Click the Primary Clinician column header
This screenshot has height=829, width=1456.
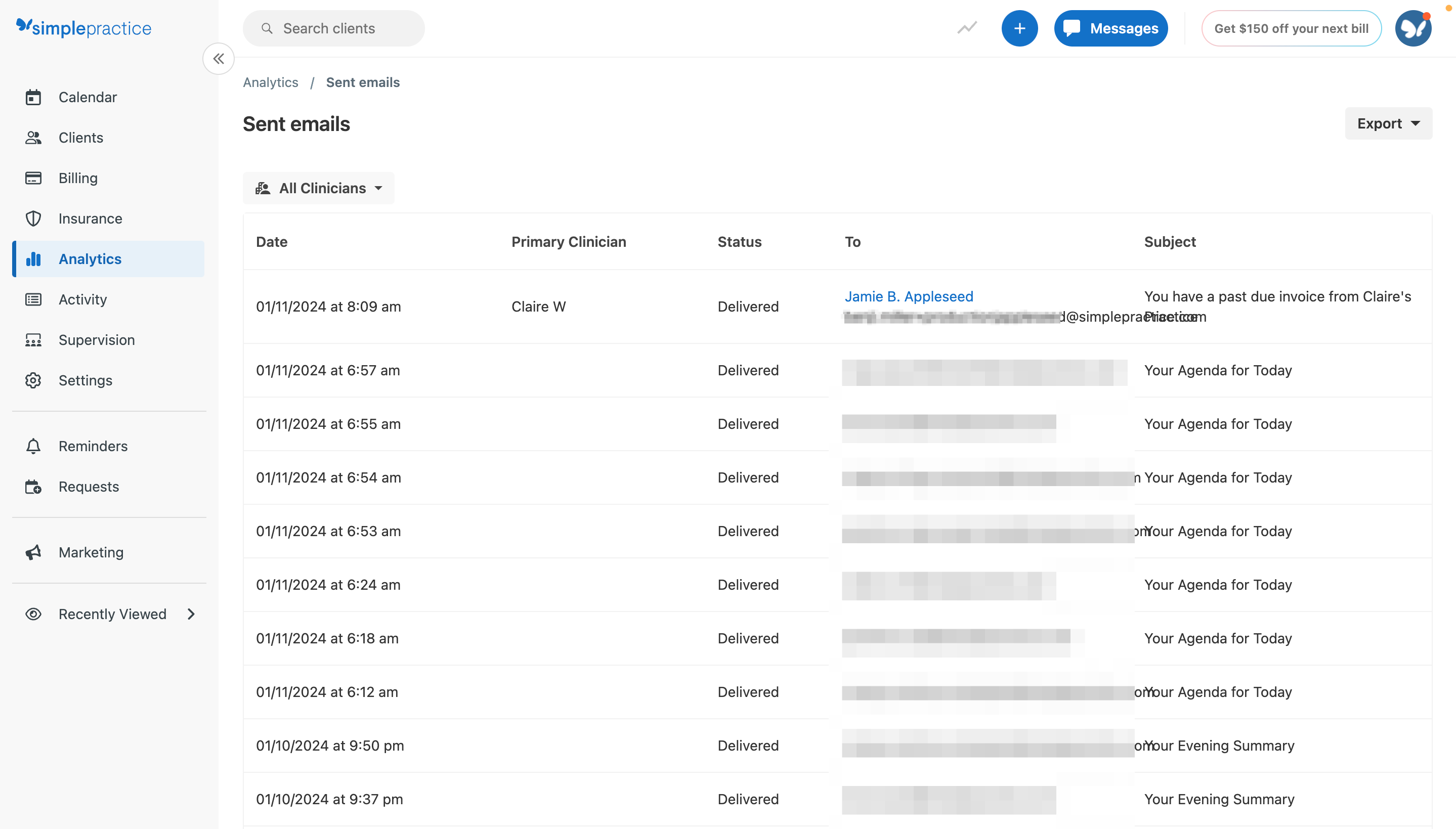[568, 242]
